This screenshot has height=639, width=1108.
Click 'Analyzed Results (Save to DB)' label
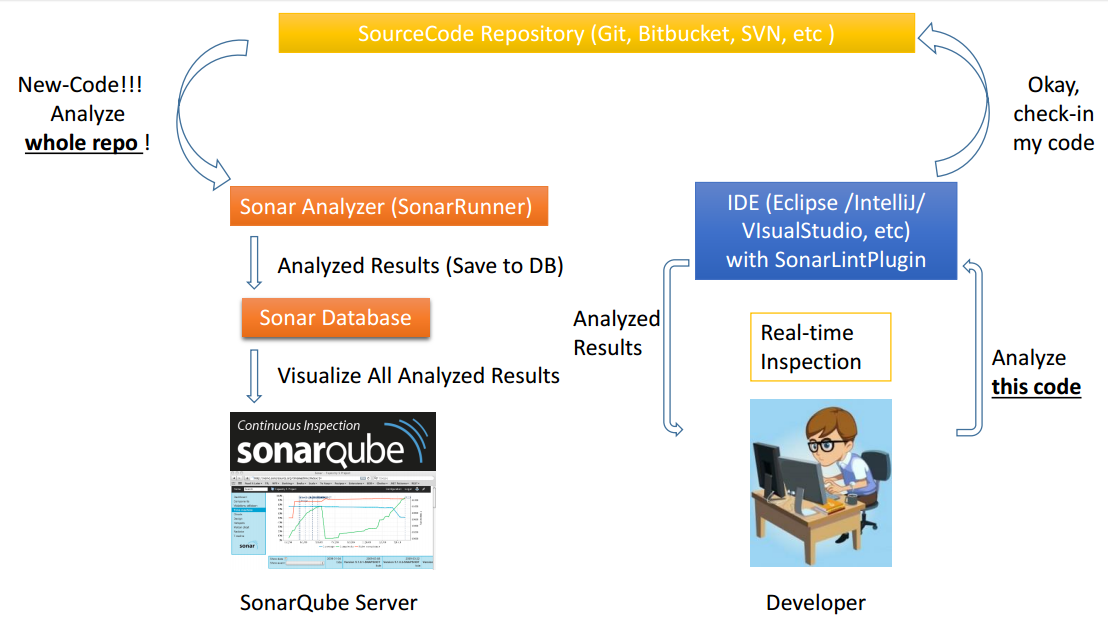tap(420, 266)
